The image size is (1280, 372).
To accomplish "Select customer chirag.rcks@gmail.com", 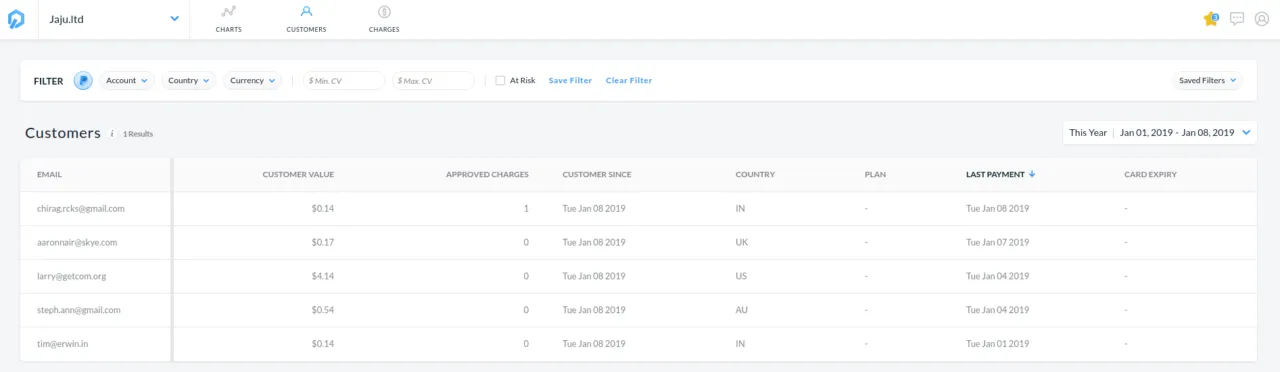I will coord(80,209).
